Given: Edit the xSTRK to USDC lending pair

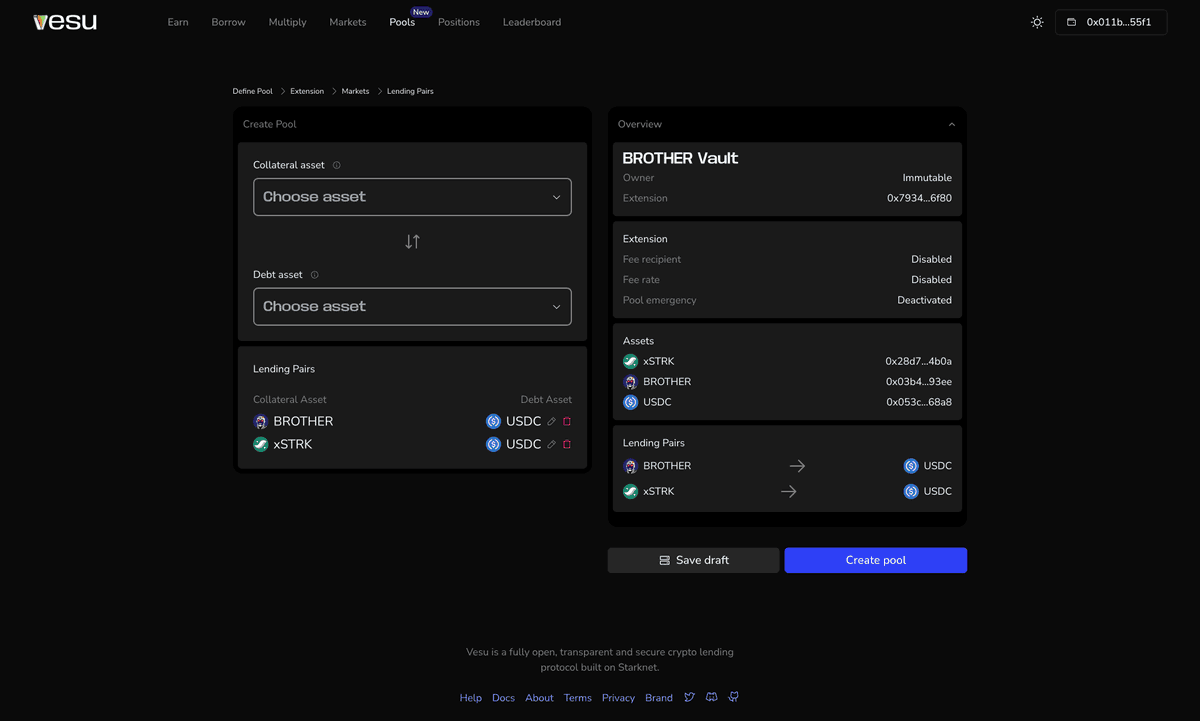Looking at the screenshot, I should 551,444.
